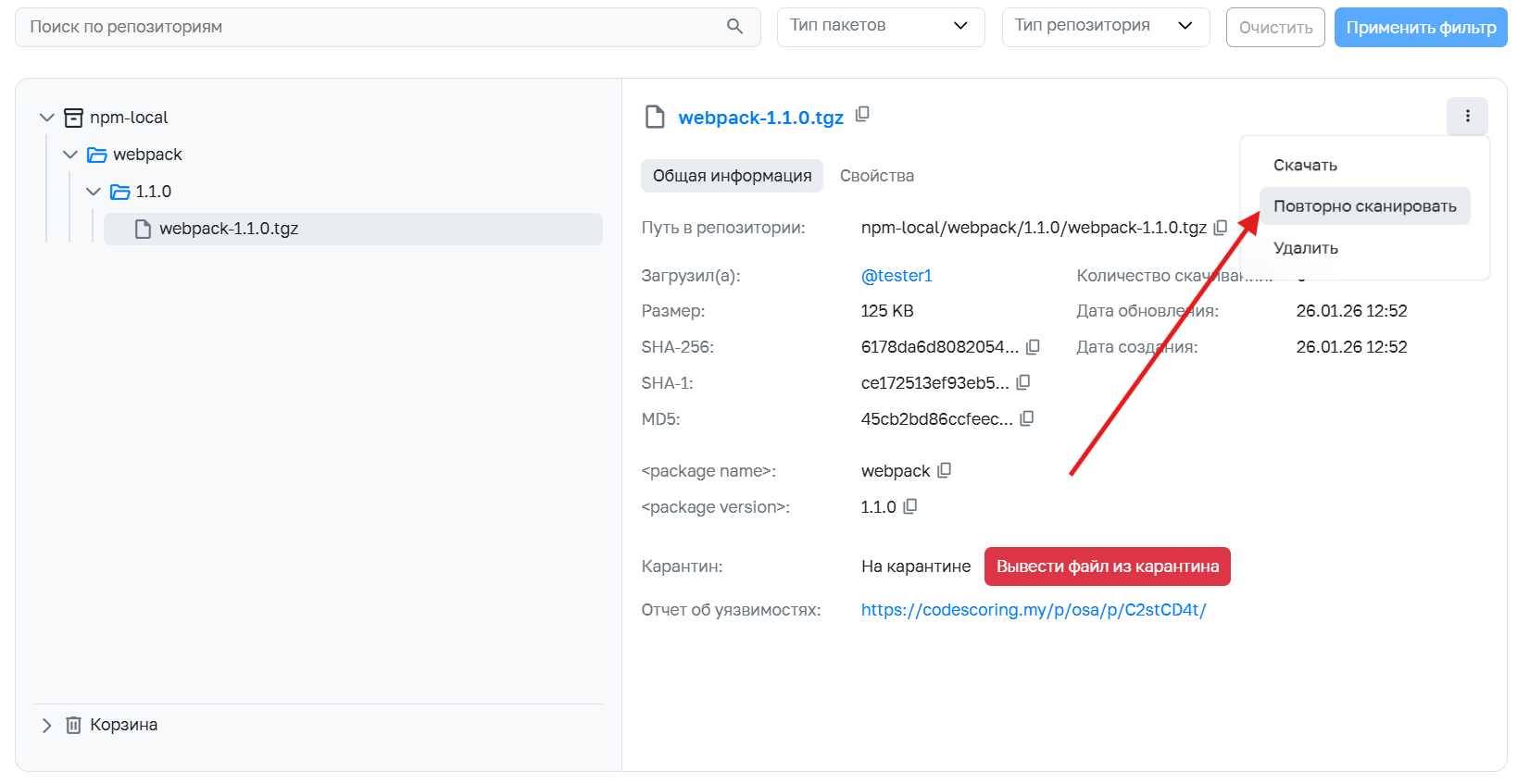
Task: Collapse the npm-local repository node
Action: pos(47,118)
